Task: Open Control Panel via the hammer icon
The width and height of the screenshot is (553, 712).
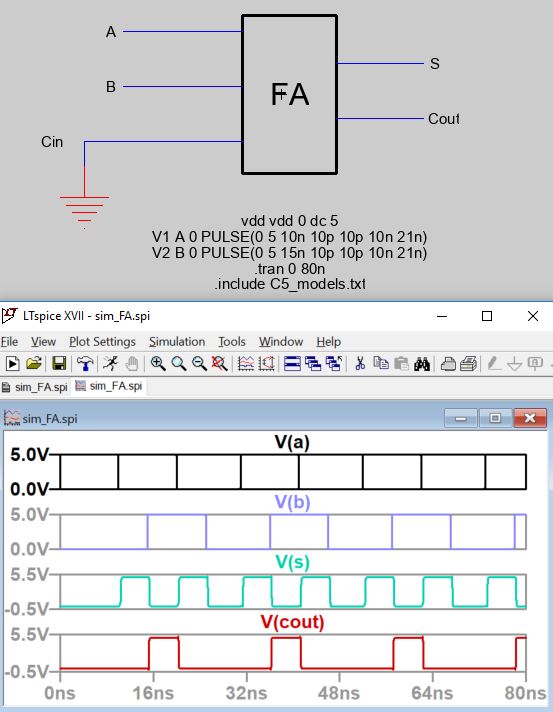Action: click(84, 363)
